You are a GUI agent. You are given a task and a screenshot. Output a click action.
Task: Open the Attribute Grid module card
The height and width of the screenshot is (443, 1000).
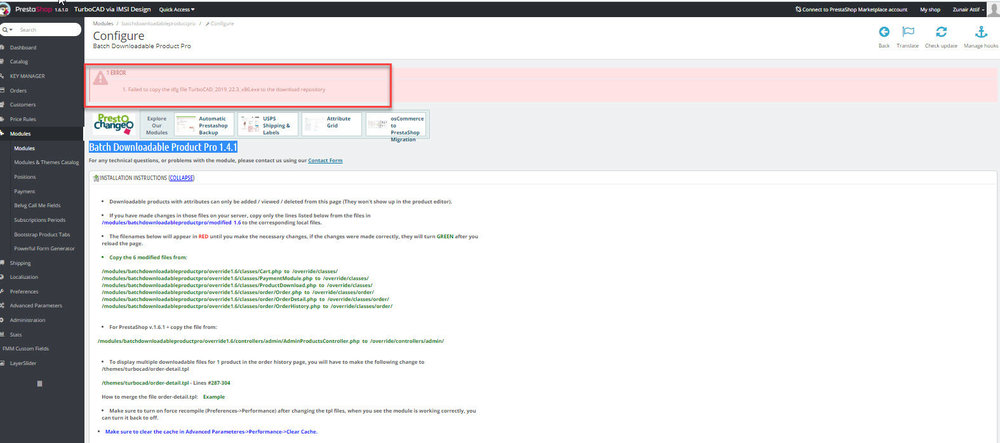(x=331, y=125)
